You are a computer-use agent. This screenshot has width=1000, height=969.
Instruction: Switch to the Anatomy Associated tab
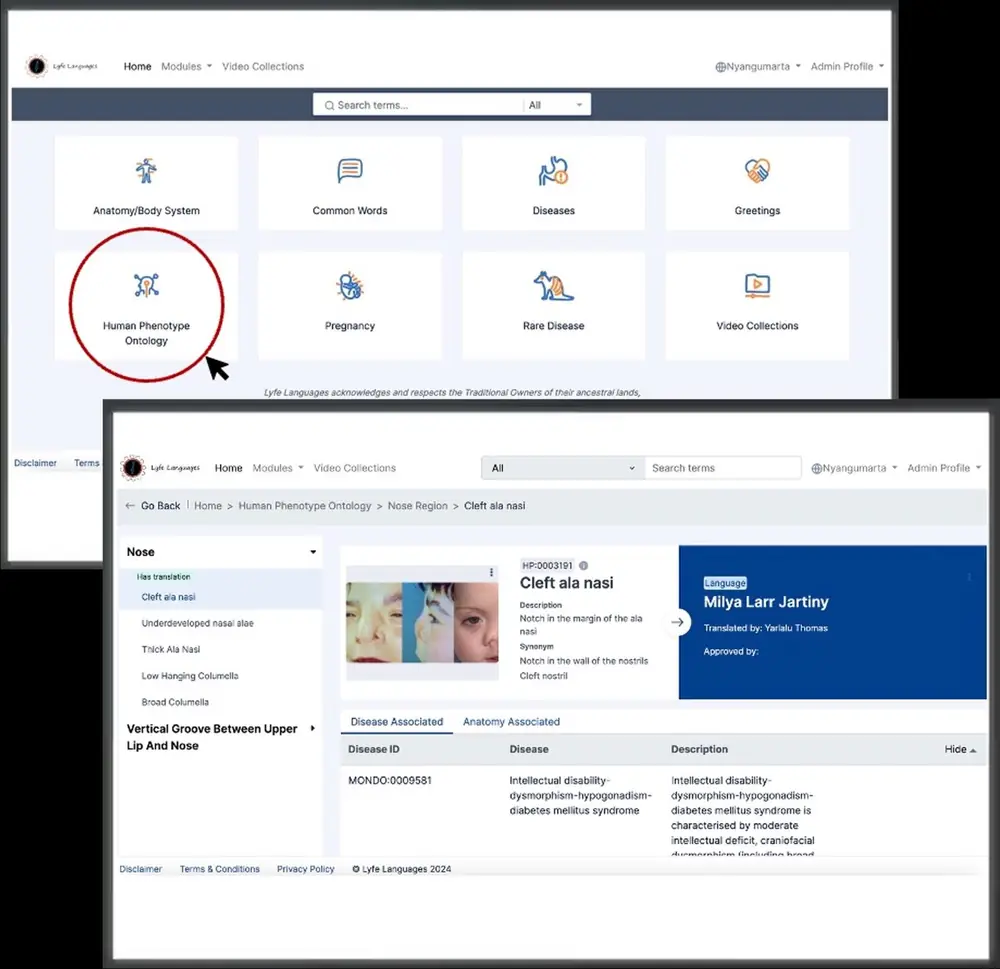coord(511,721)
